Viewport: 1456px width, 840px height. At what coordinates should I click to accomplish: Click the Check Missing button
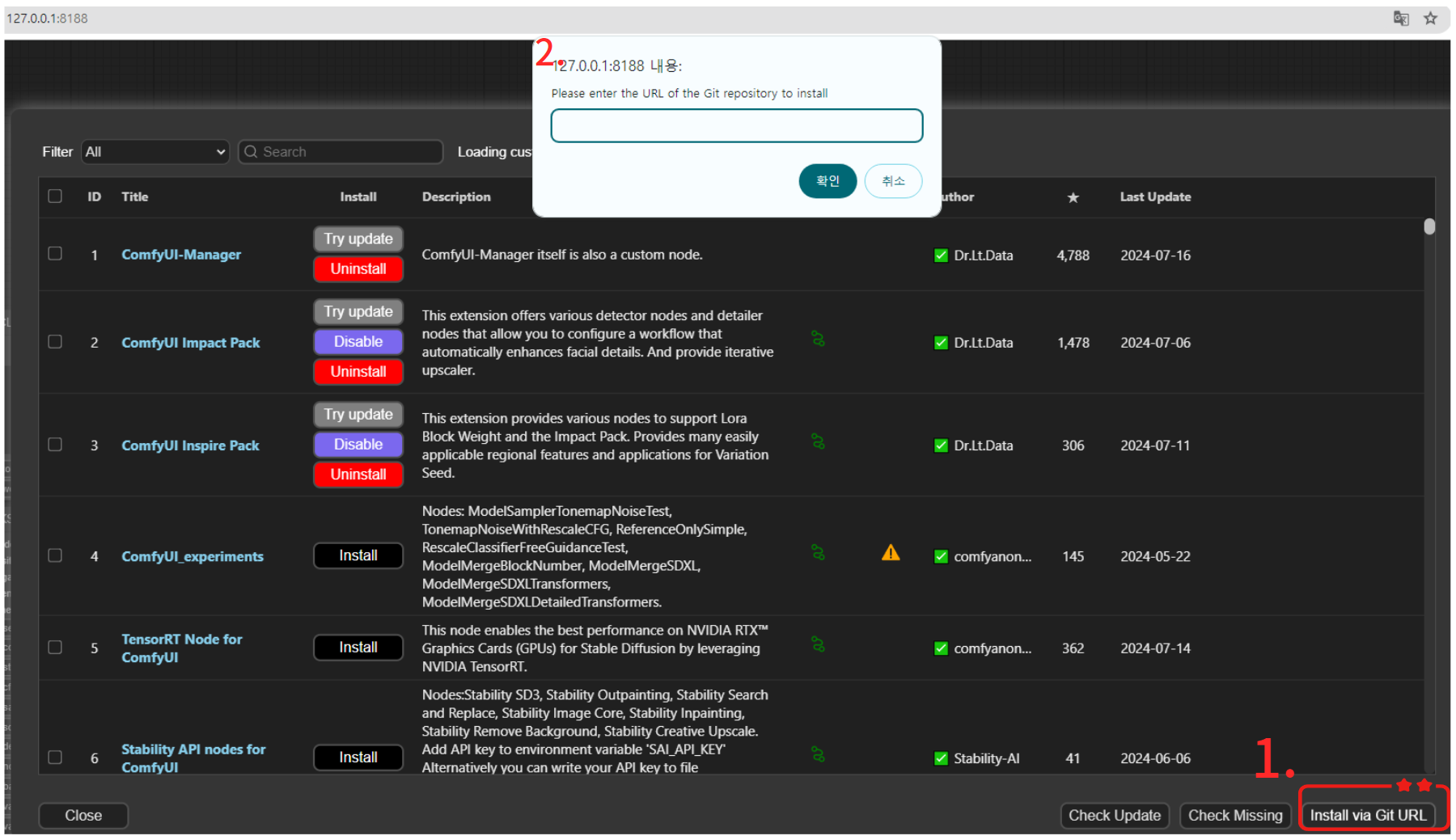(1235, 815)
